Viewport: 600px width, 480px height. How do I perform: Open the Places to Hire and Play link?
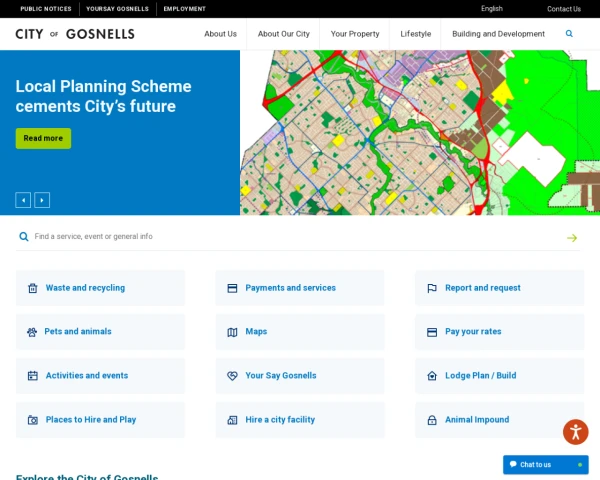(100, 420)
